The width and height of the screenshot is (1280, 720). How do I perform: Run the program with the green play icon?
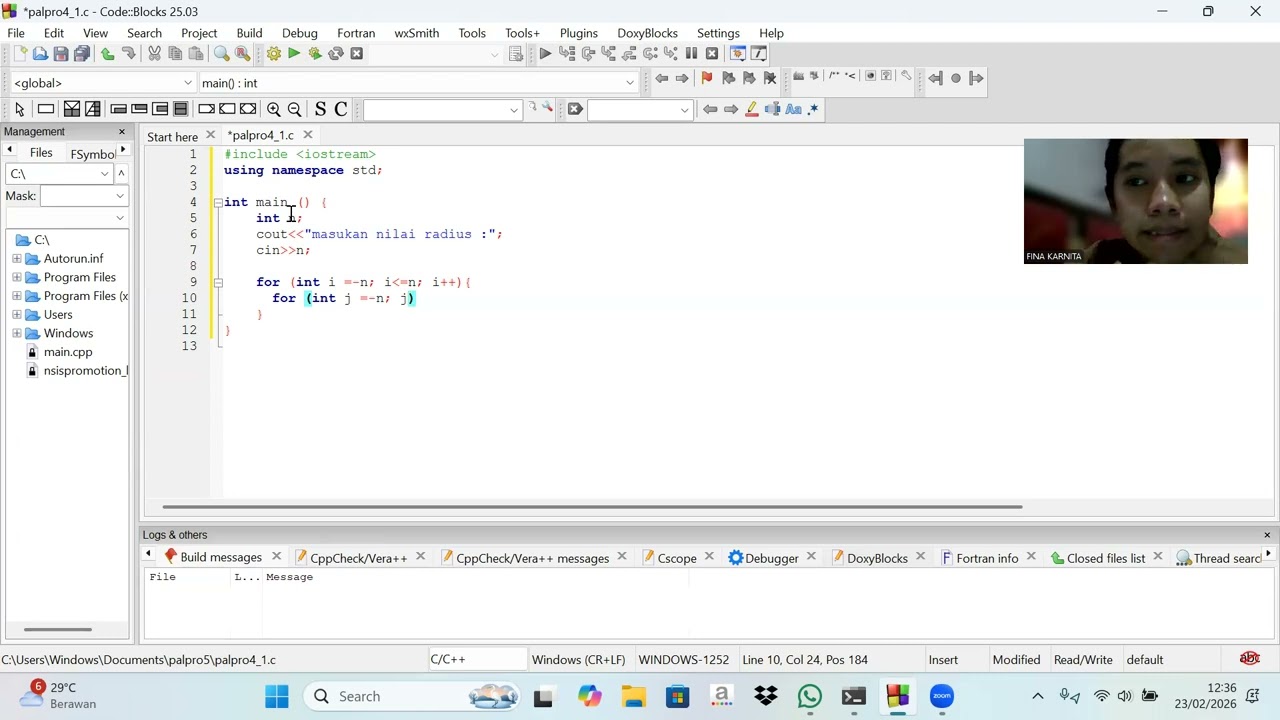pyautogui.click(x=294, y=54)
